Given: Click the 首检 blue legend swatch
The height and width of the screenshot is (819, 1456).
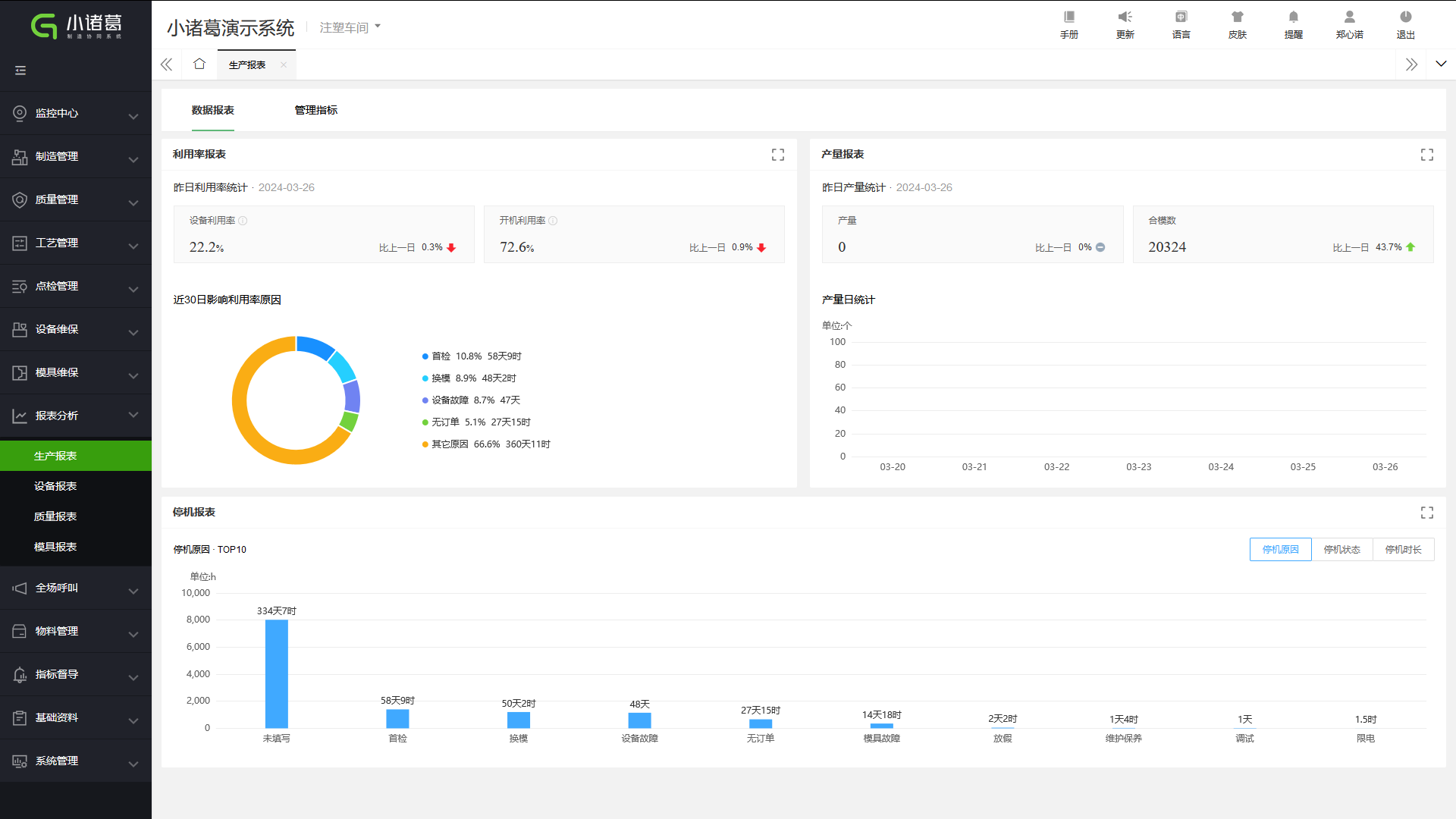Looking at the screenshot, I should 425,356.
